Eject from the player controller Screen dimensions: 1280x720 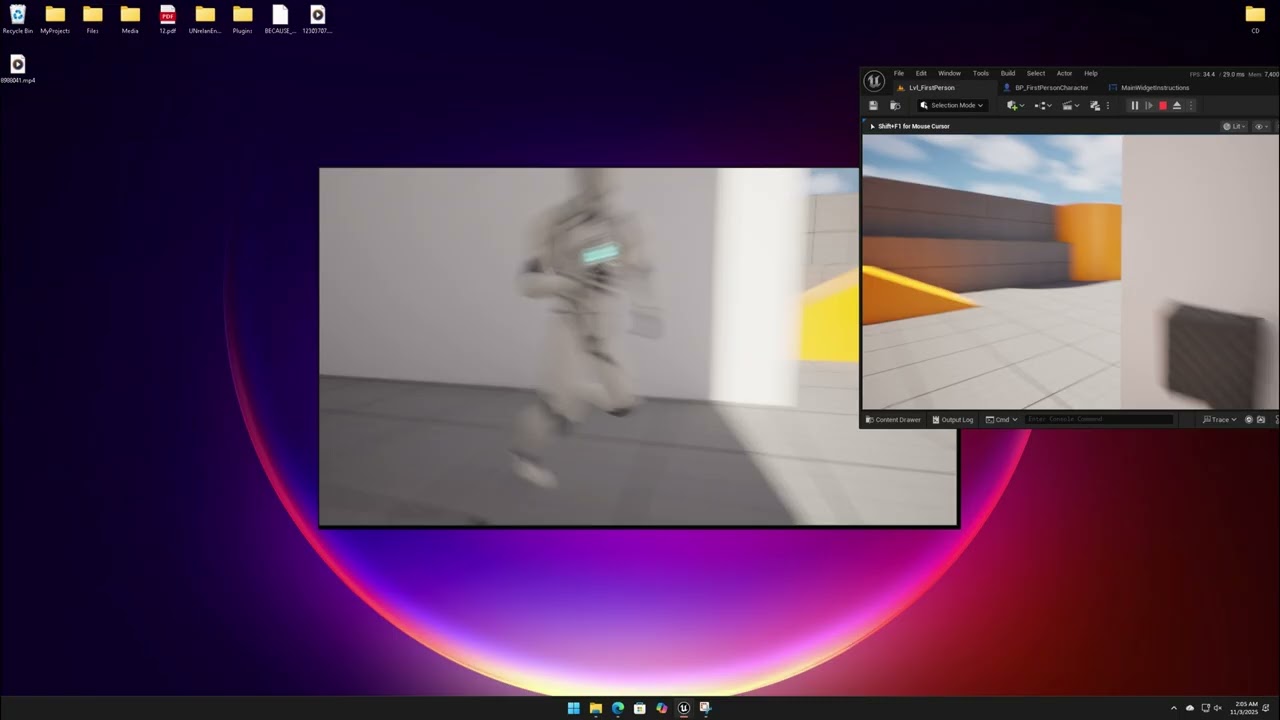tap(1176, 105)
